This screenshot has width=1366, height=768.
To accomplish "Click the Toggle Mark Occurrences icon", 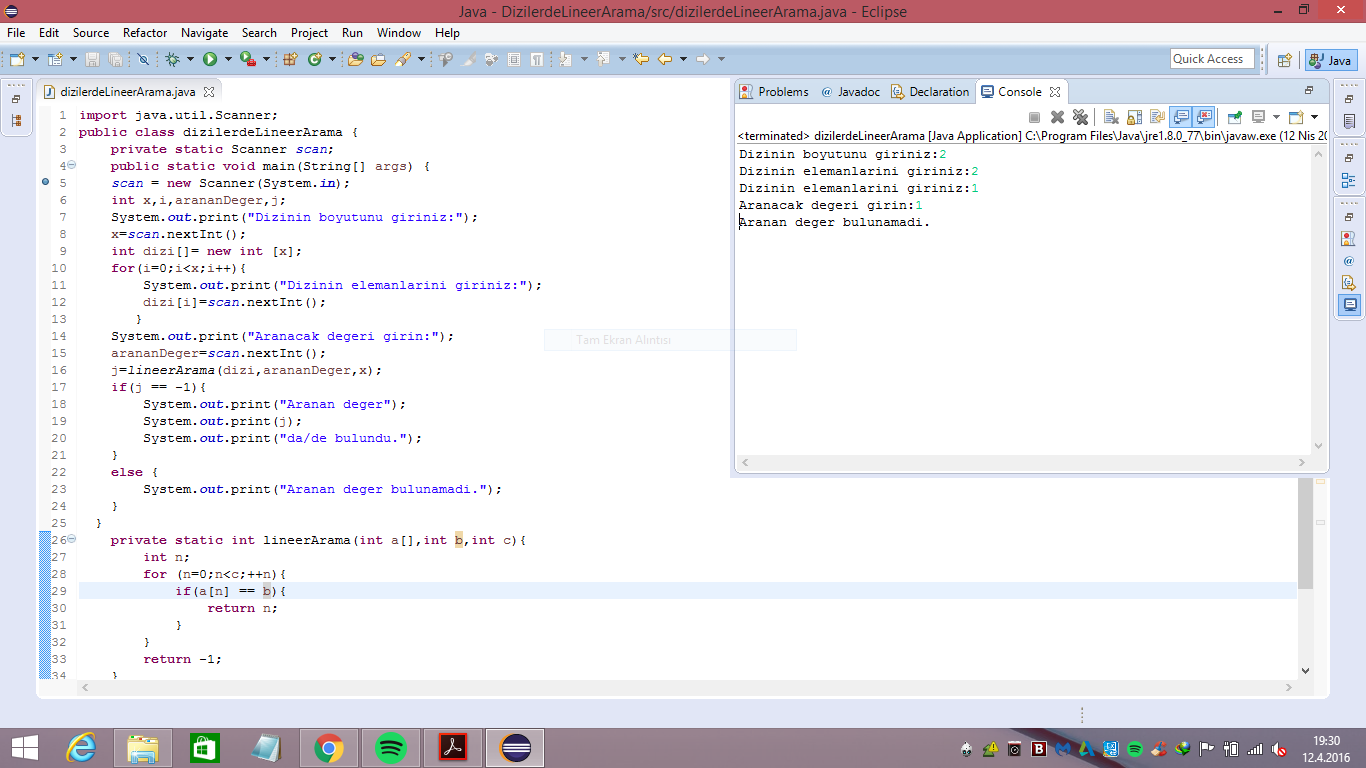I will 468,59.
